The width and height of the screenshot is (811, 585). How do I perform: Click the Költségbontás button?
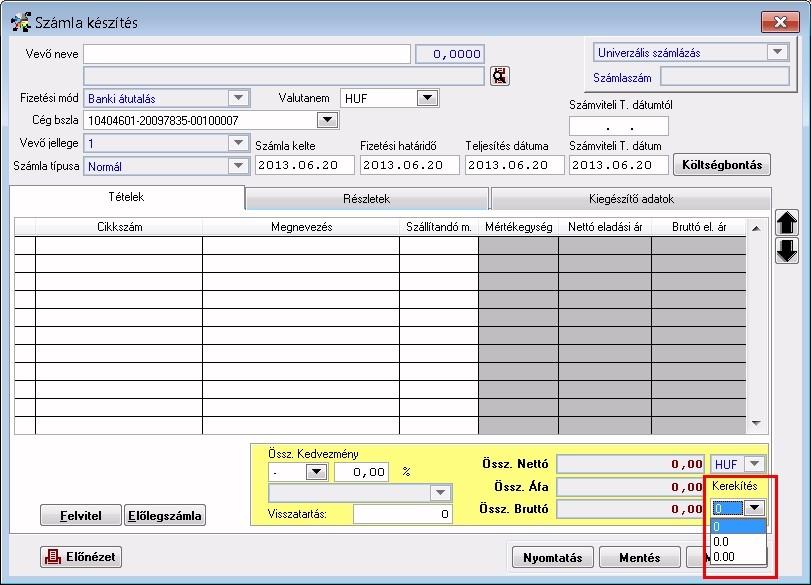(x=722, y=165)
